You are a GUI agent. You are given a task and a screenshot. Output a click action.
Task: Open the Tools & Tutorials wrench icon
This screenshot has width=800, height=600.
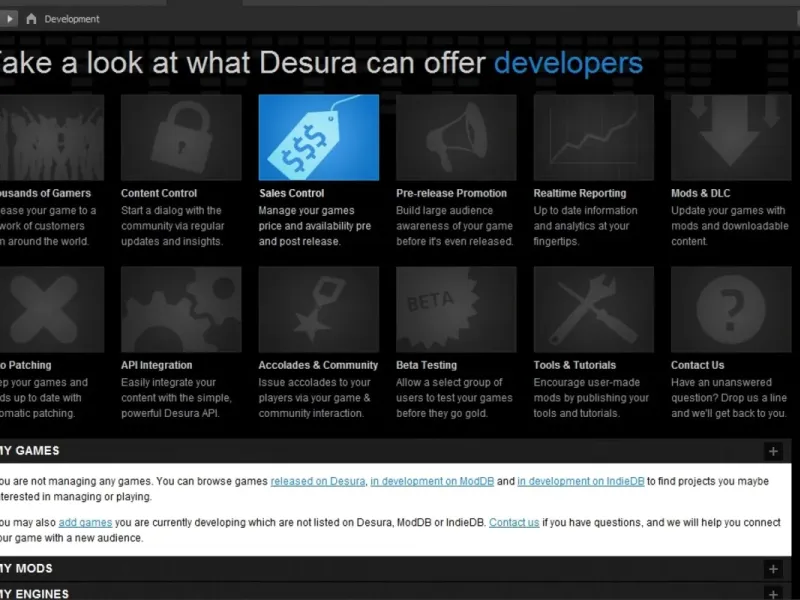[594, 309]
